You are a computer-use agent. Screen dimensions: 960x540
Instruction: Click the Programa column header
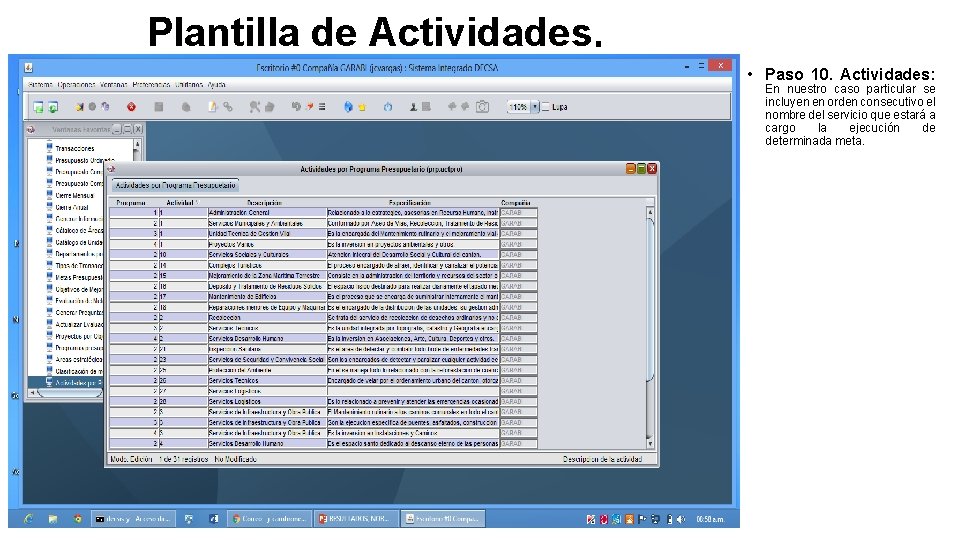[x=131, y=203]
